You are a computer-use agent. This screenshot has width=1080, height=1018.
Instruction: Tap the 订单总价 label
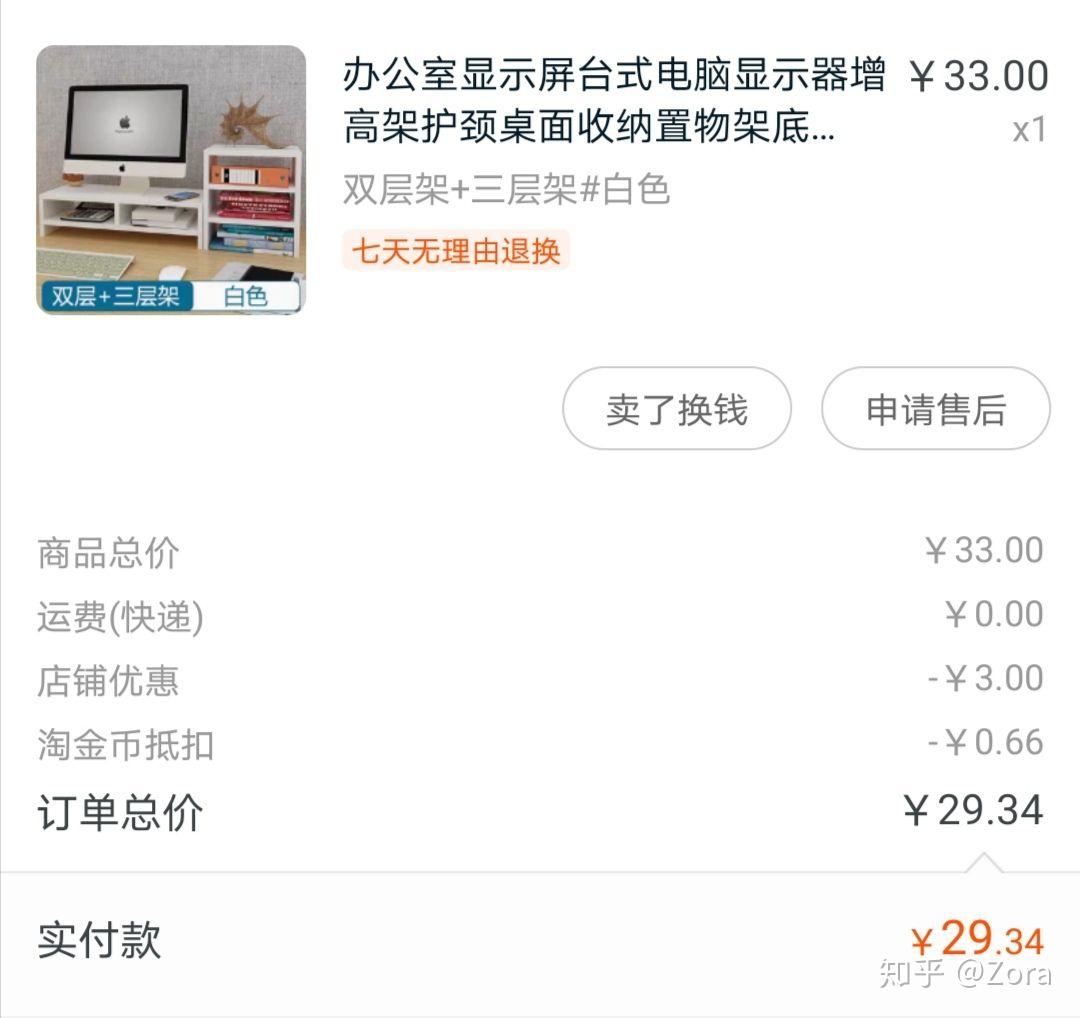point(120,813)
